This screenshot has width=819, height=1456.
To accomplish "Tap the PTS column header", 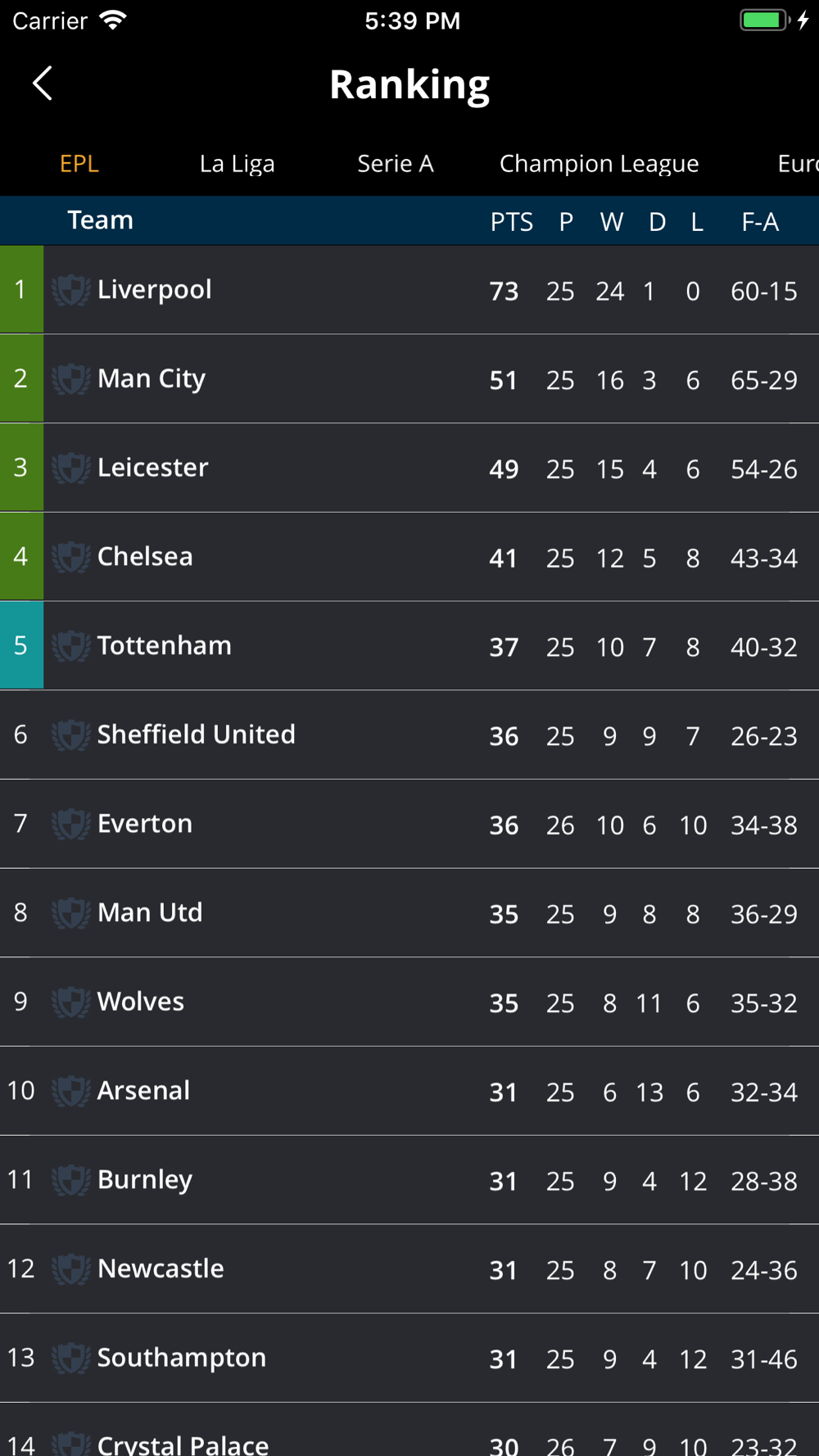I will 512,222.
